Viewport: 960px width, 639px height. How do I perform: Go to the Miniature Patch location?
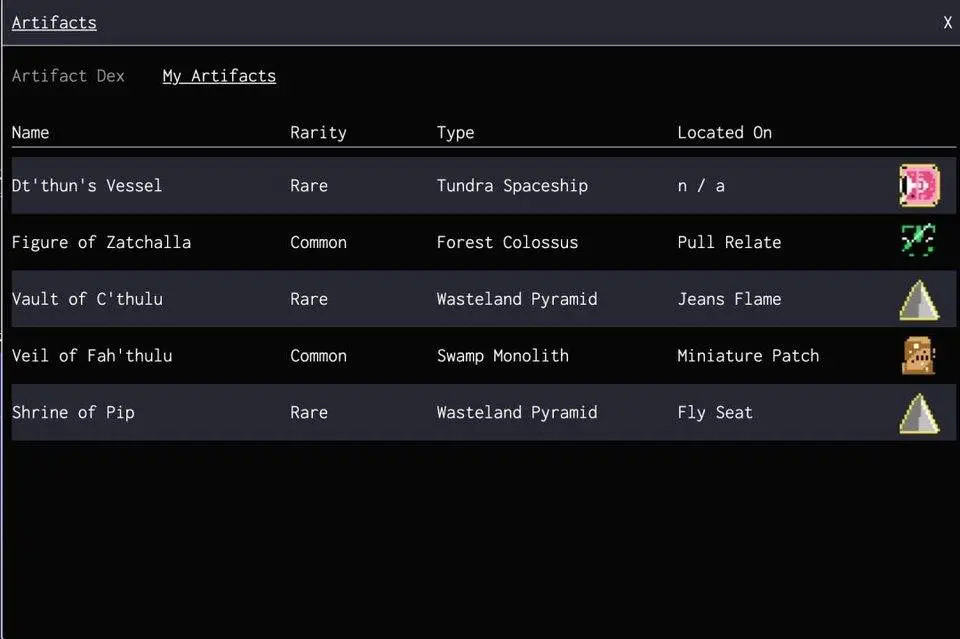tap(748, 356)
